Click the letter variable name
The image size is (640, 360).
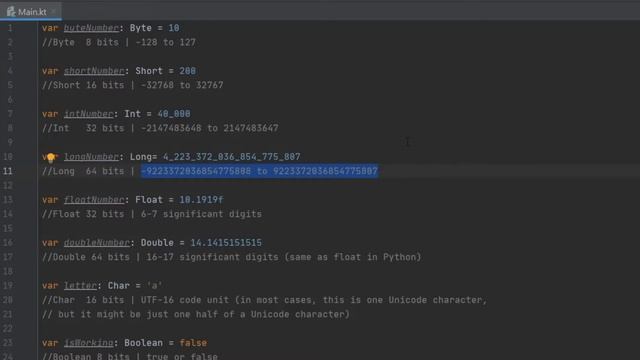click(80, 285)
